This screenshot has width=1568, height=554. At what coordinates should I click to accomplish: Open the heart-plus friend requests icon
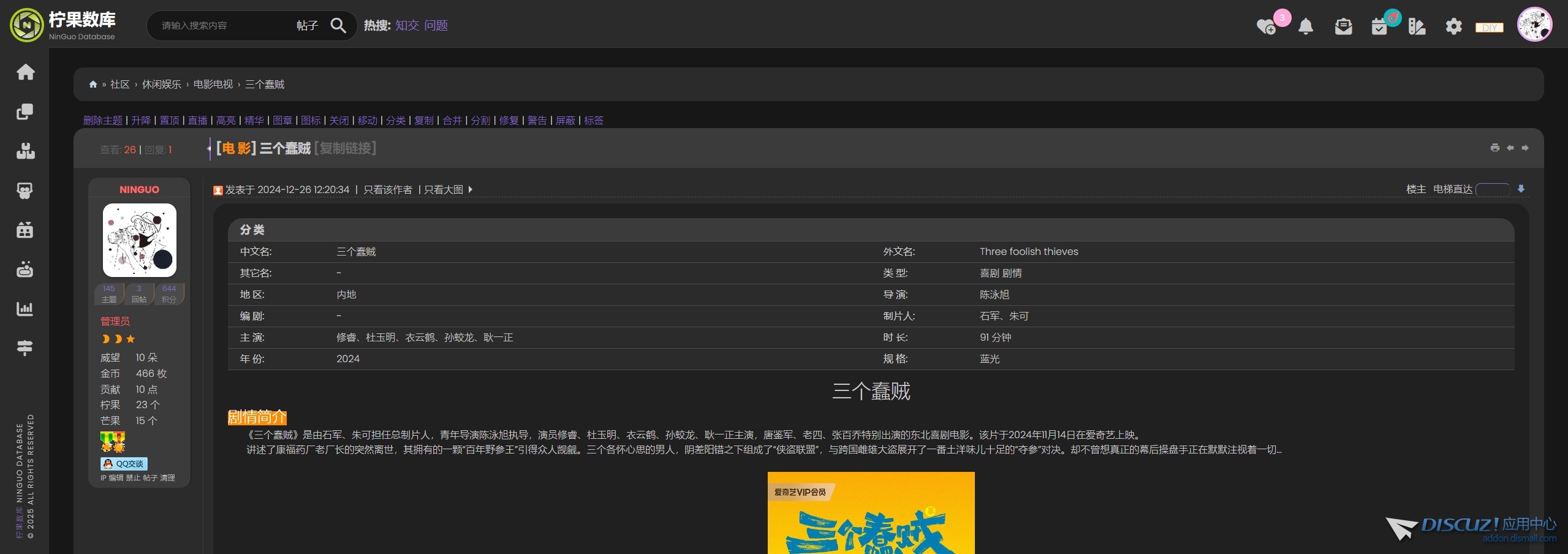click(x=1266, y=26)
